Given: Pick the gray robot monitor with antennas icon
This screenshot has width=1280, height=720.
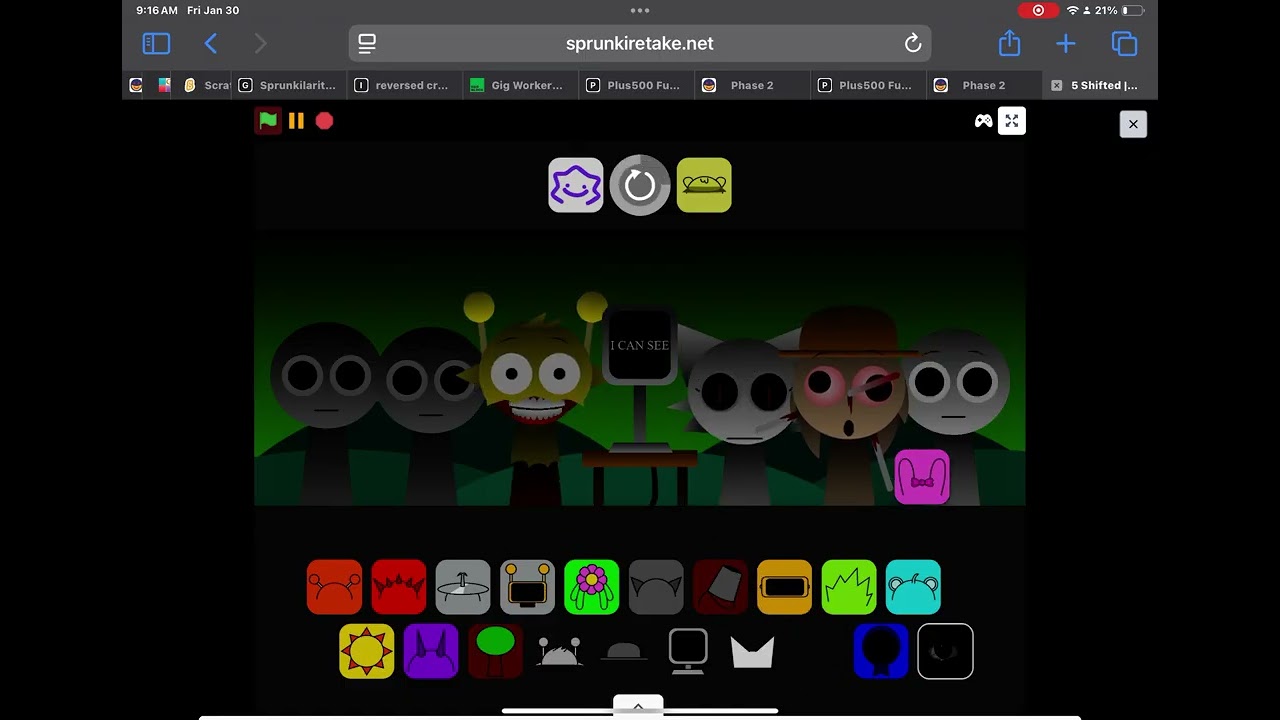Looking at the screenshot, I should [527, 587].
